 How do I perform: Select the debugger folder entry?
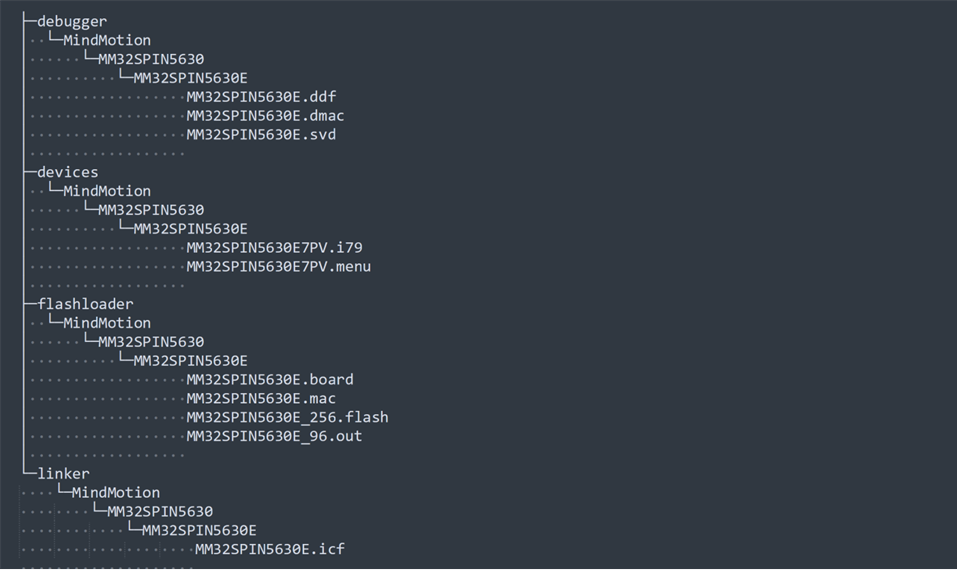pos(72,21)
